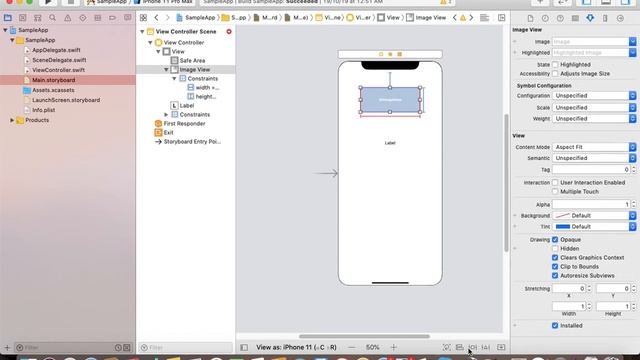This screenshot has height=360, width=640.
Task: Open the Semantic dropdown
Action: pyautogui.click(x=594, y=158)
